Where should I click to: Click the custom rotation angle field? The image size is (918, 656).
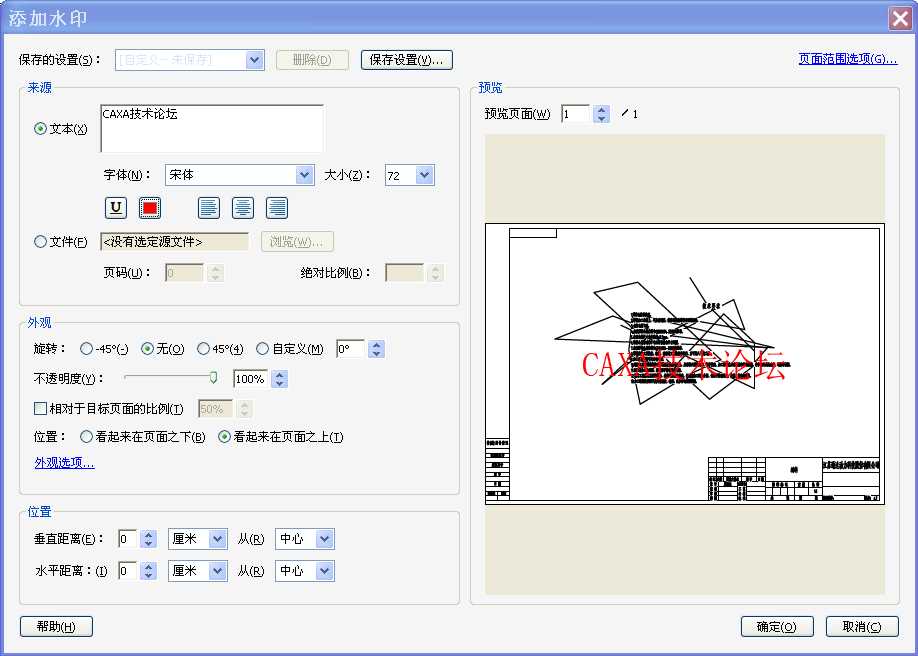350,348
